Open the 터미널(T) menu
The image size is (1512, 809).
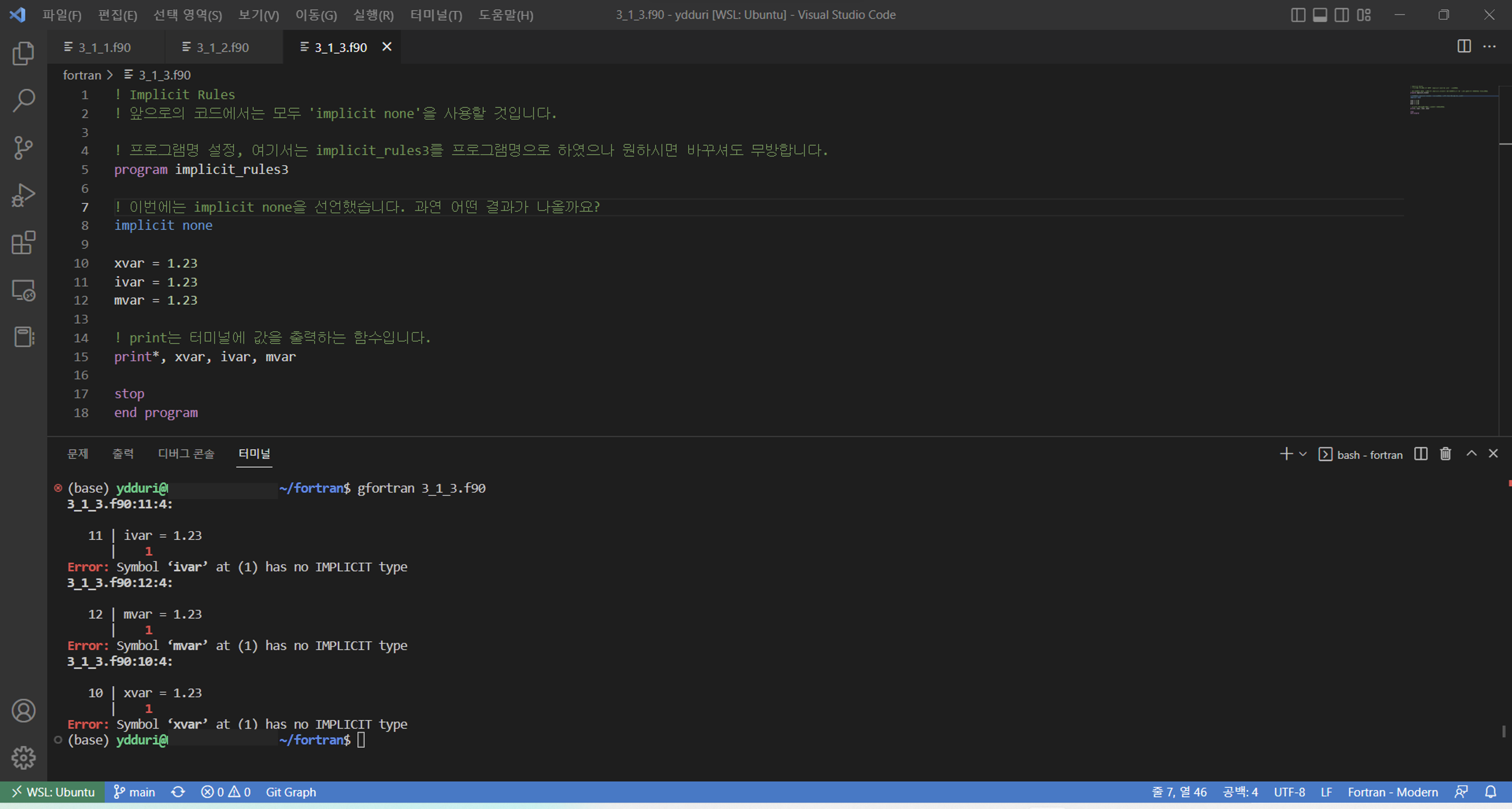point(435,15)
